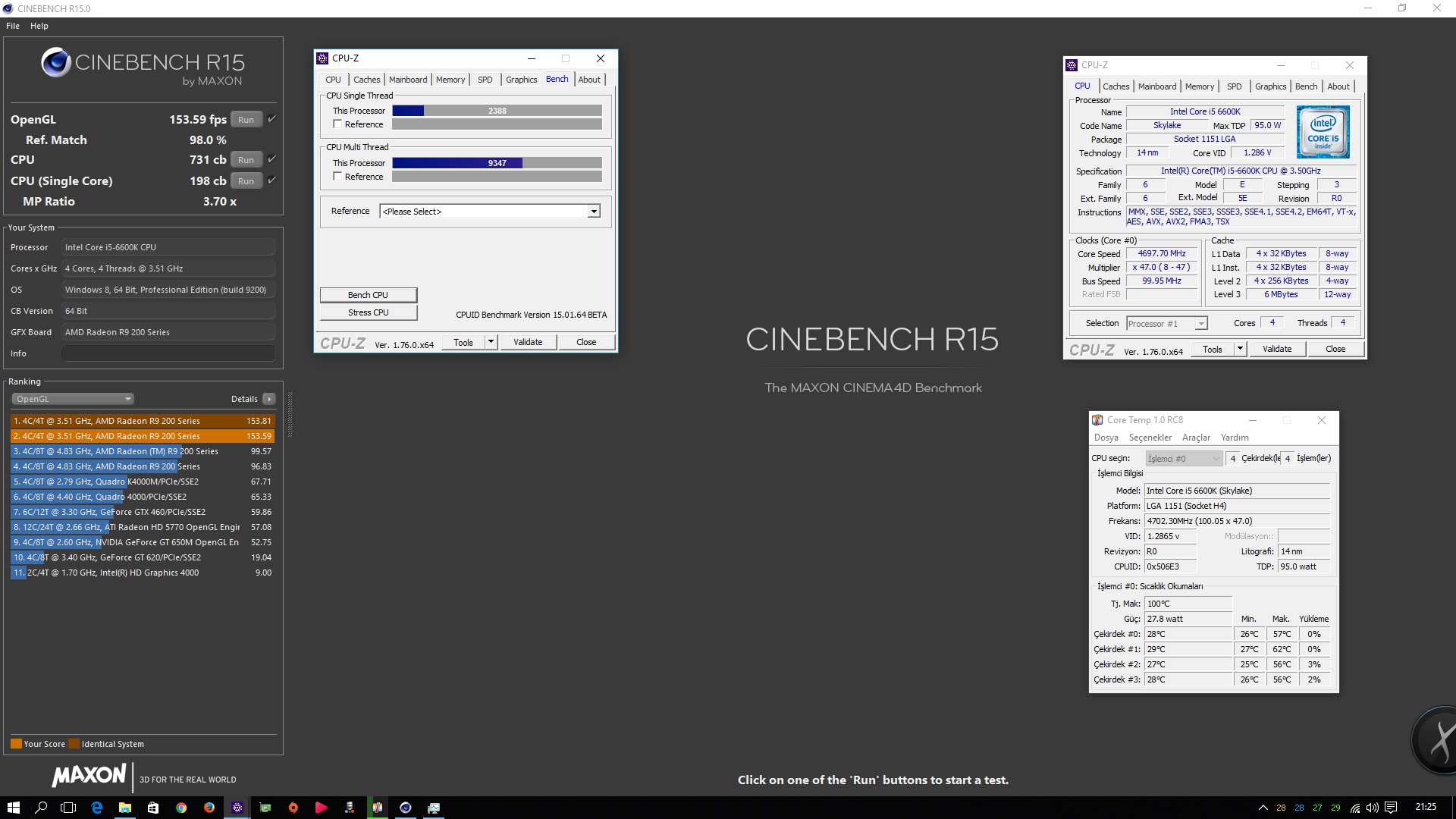The width and height of the screenshot is (1456, 819).
Task: Run the CPU benchmark
Action: [x=246, y=159]
